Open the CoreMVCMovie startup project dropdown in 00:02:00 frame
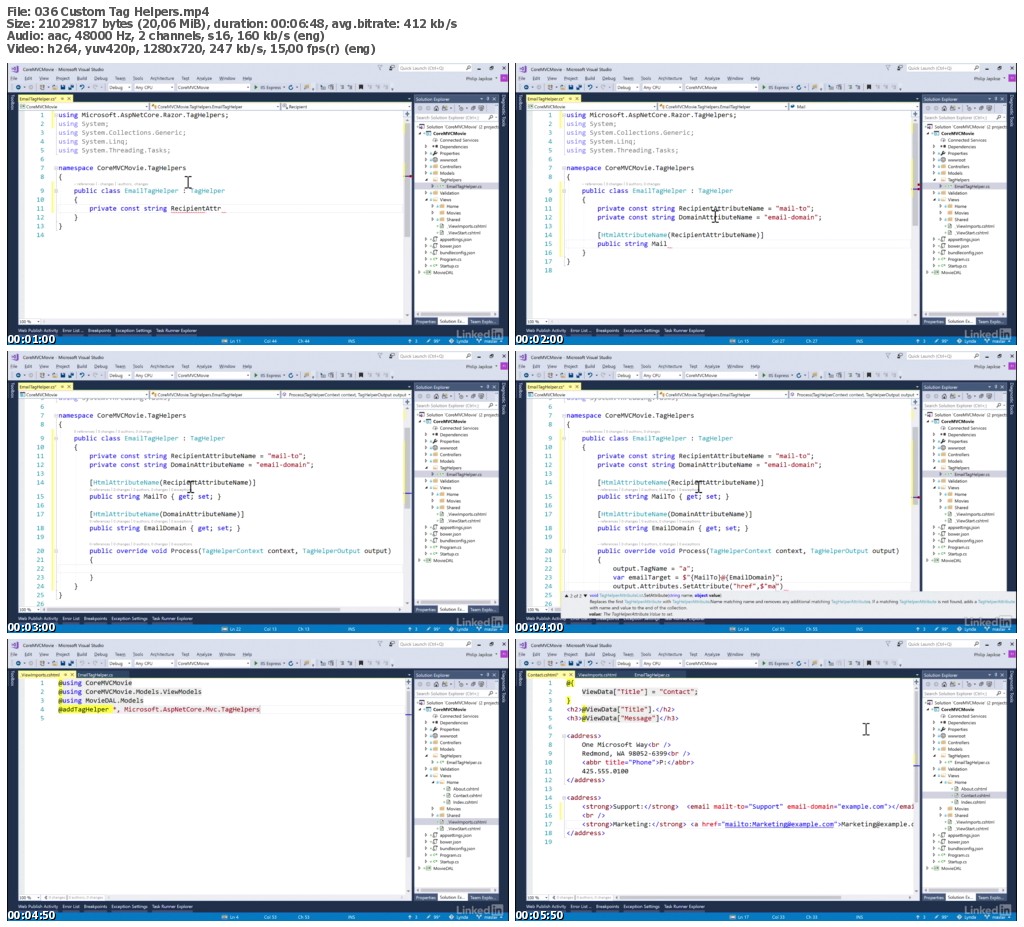The height and width of the screenshot is (927, 1024). (x=722, y=87)
